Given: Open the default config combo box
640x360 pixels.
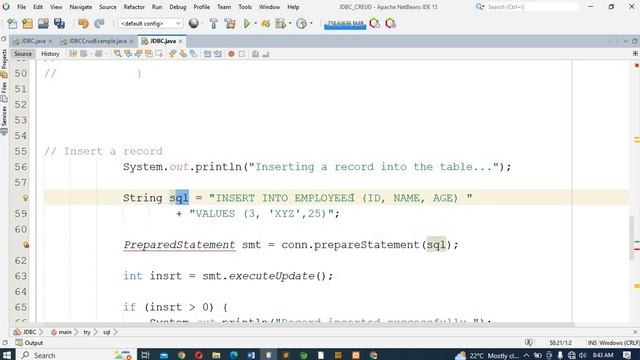Looking at the screenshot, I should pyautogui.click(x=150, y=24).
